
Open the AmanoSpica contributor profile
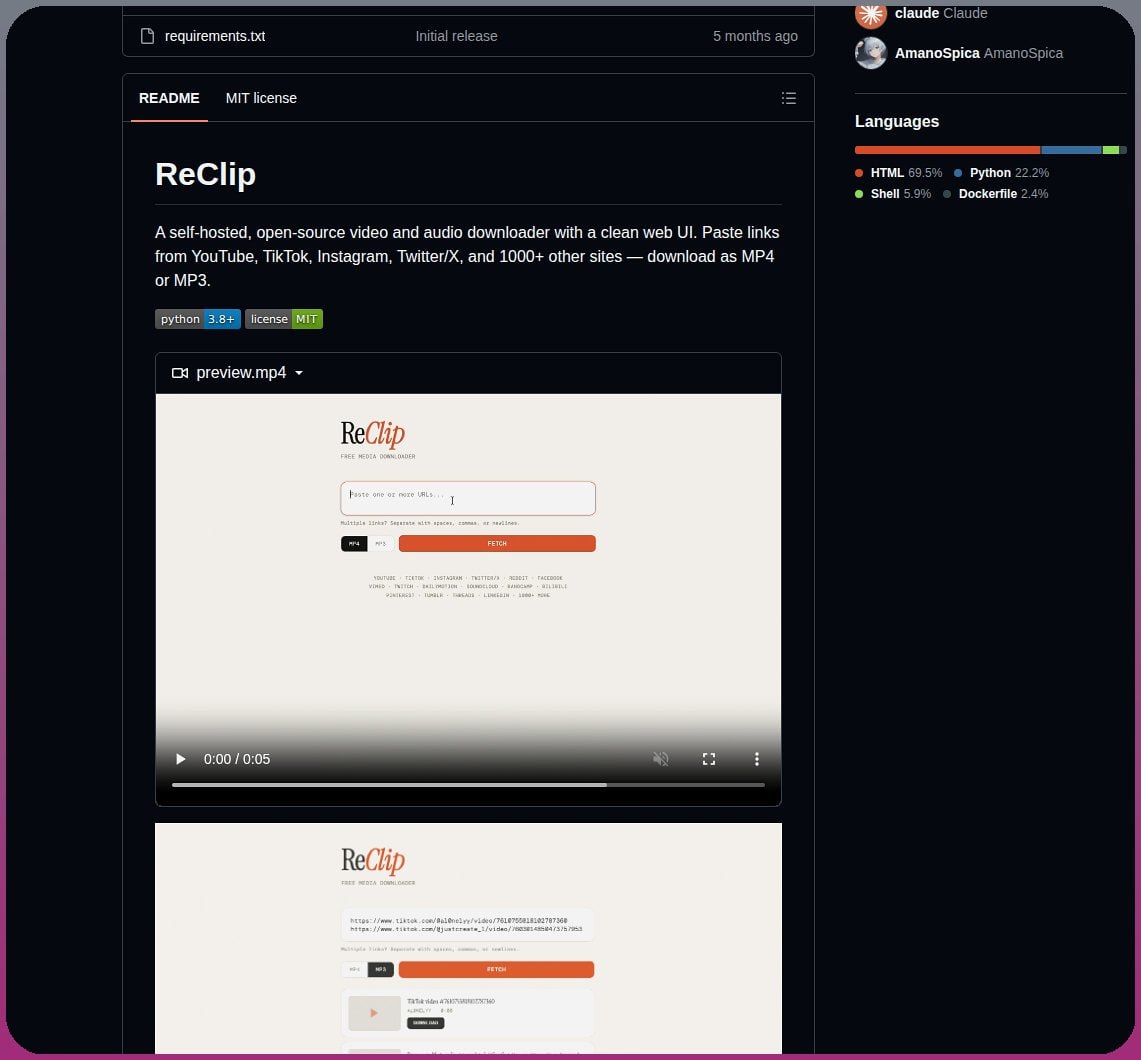click(x=979, y=53)
